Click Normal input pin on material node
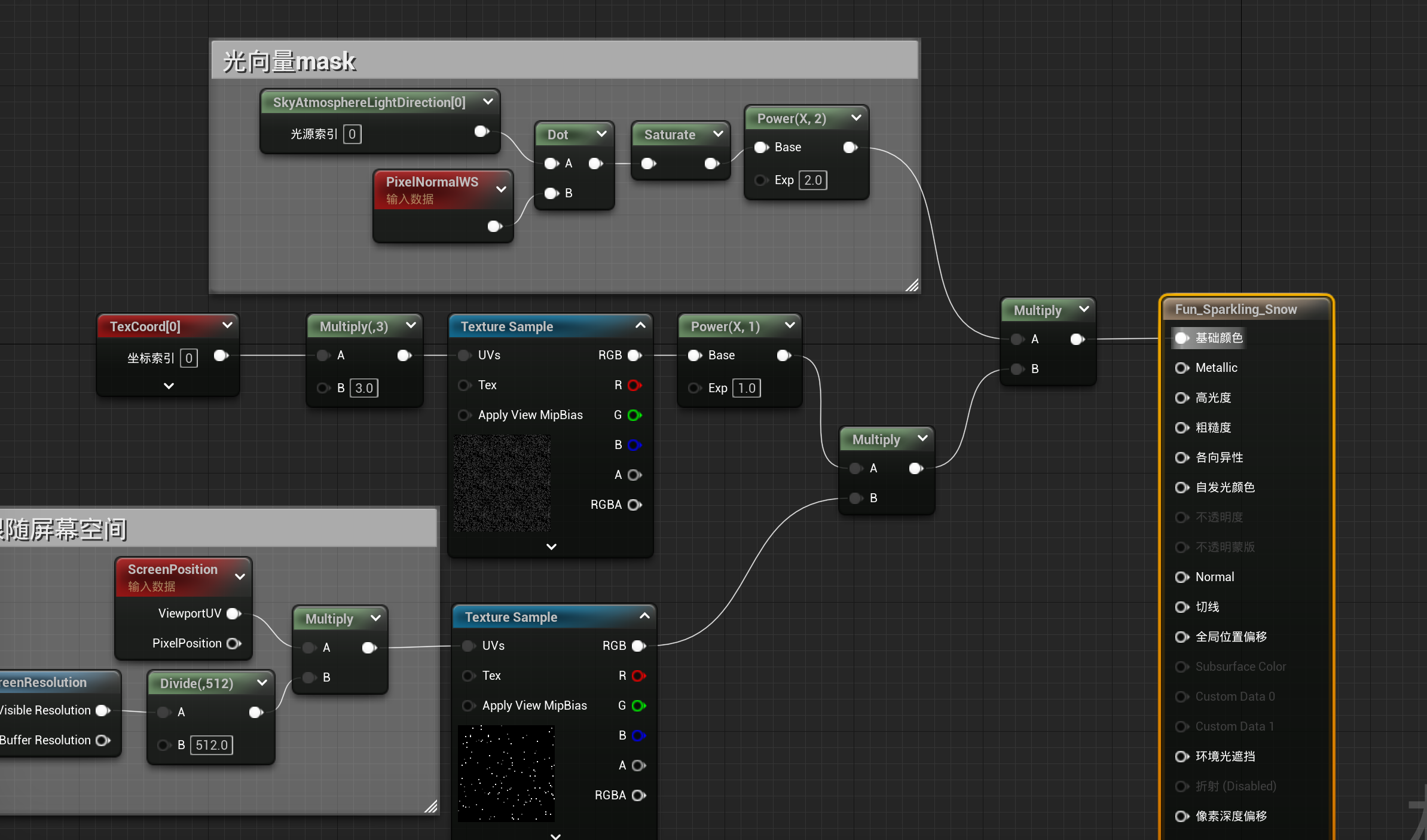 pos(1181,577)
